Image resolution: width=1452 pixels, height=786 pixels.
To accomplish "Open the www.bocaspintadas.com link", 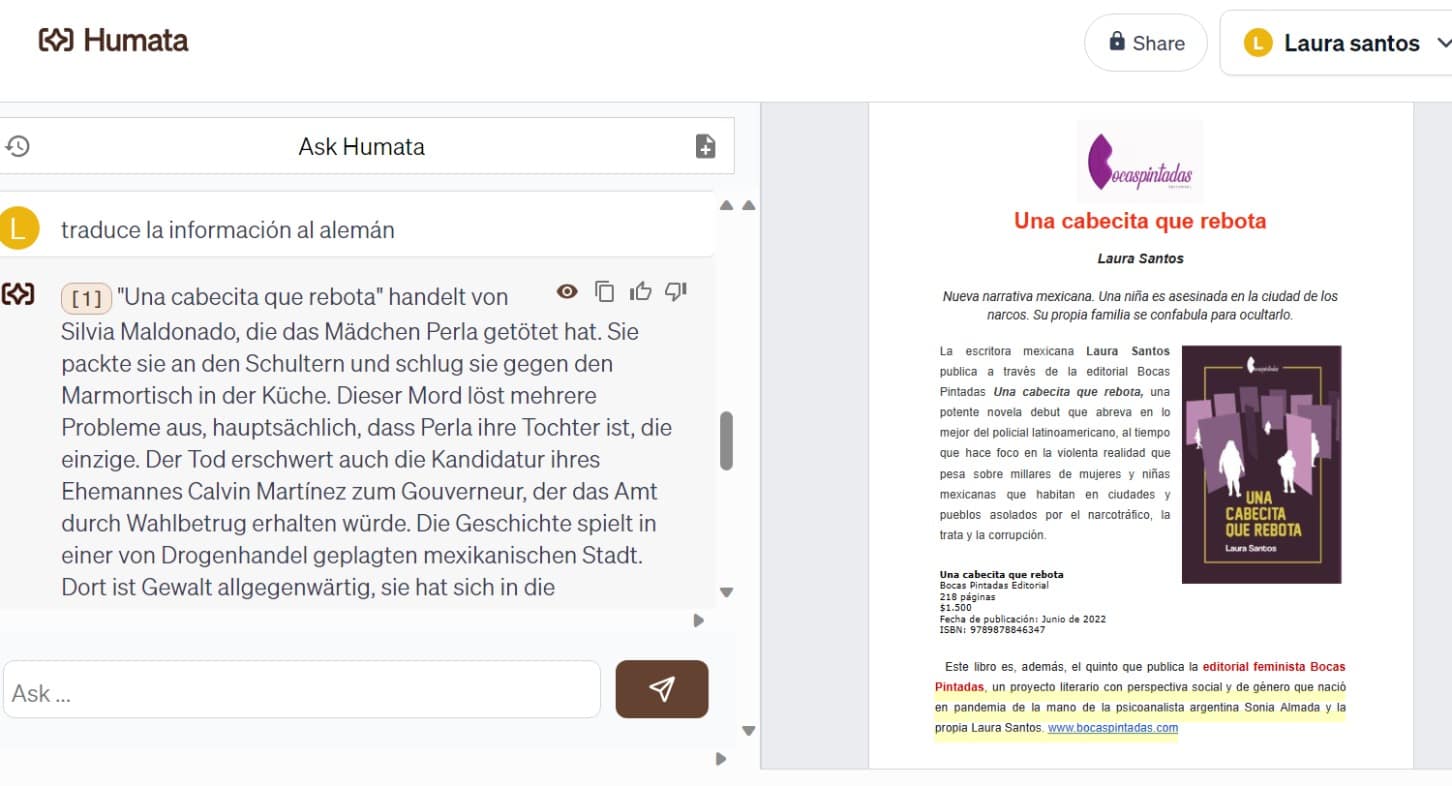I will pos(1112,728).
